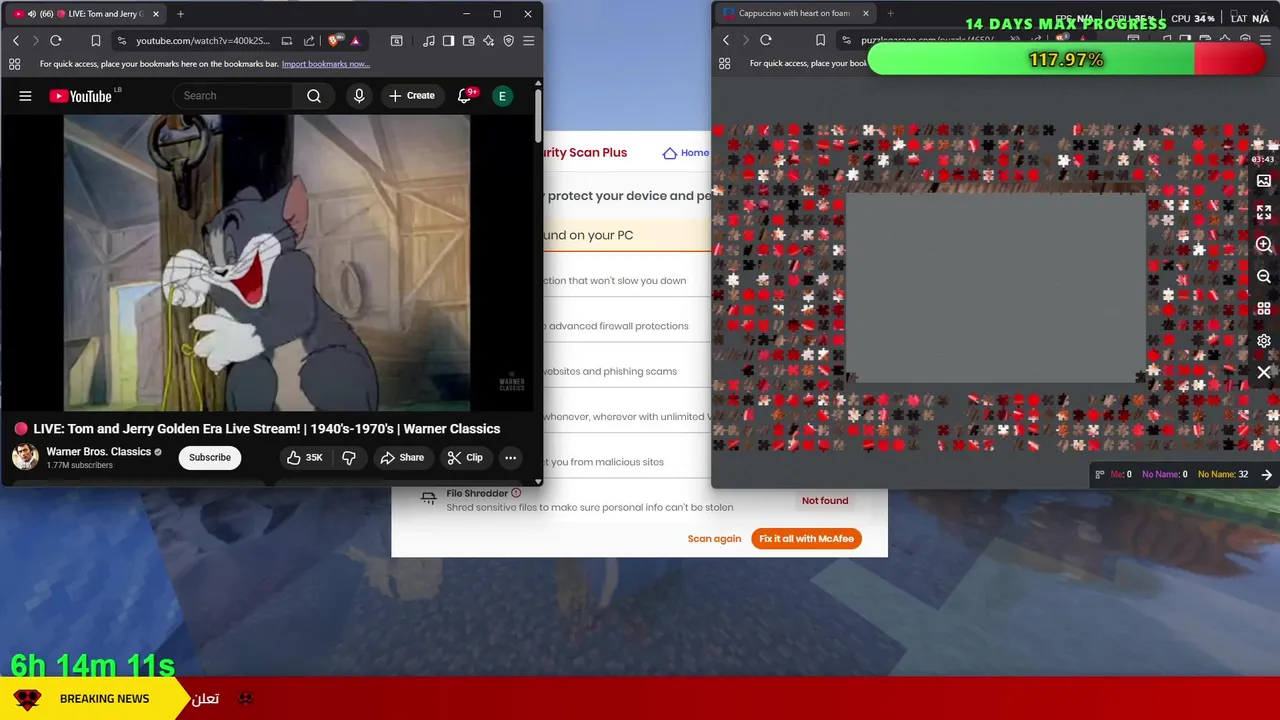This screenshot has width=1280, height=720.
Task: Reload the YouTube page
Action: [x=56, y=40]
